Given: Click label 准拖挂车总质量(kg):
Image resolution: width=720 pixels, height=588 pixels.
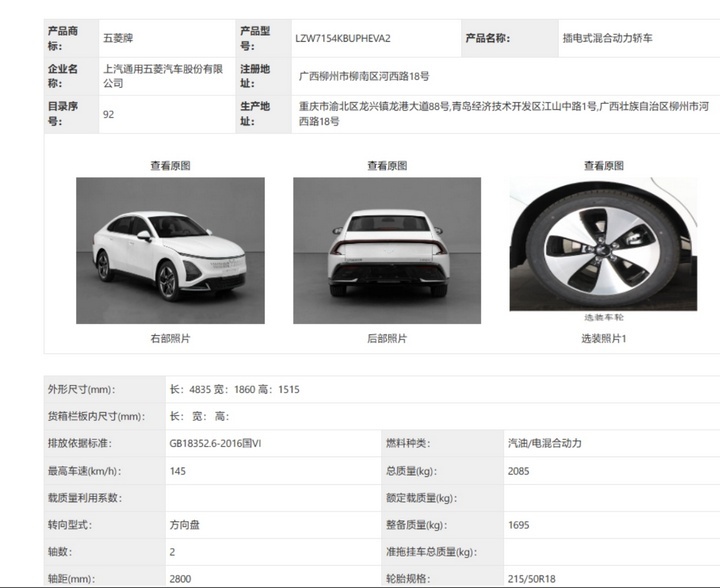Looking at the screenshot, I should point(431,552).
